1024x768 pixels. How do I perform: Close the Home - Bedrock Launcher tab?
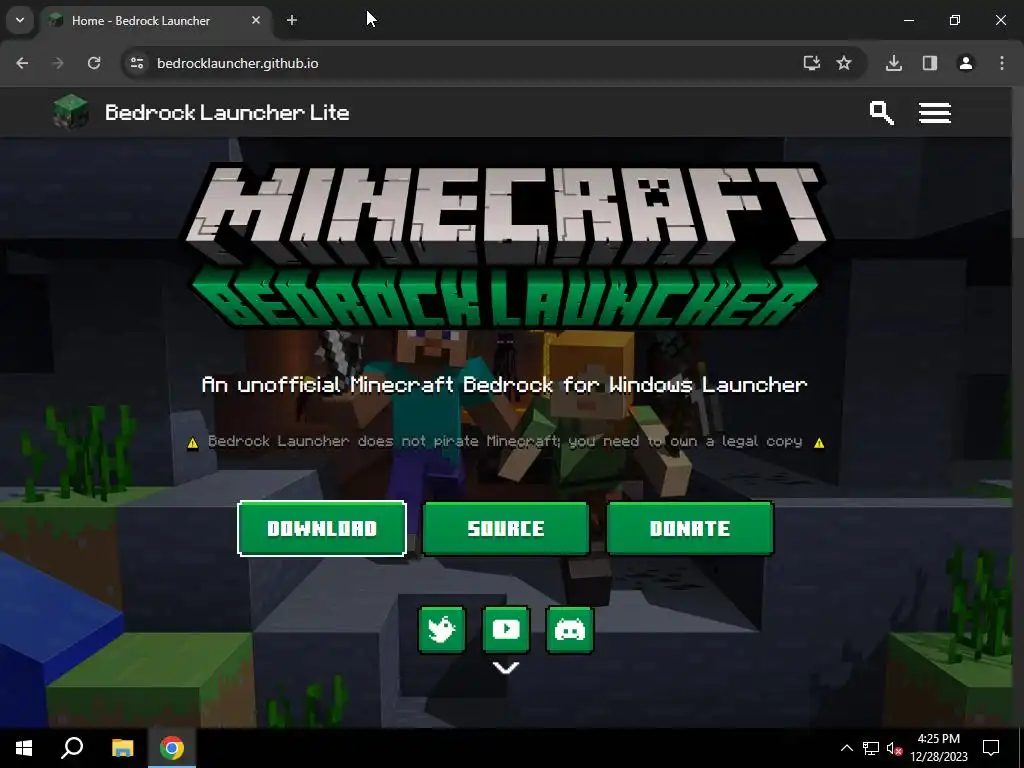click(256, 20)
